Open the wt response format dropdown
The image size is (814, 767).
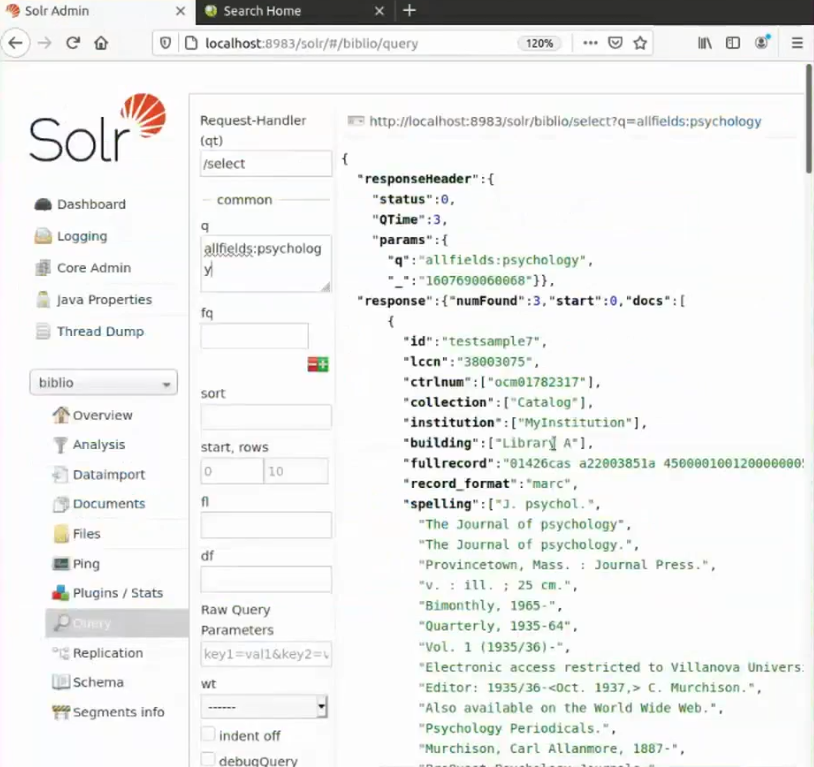[264, 707]
